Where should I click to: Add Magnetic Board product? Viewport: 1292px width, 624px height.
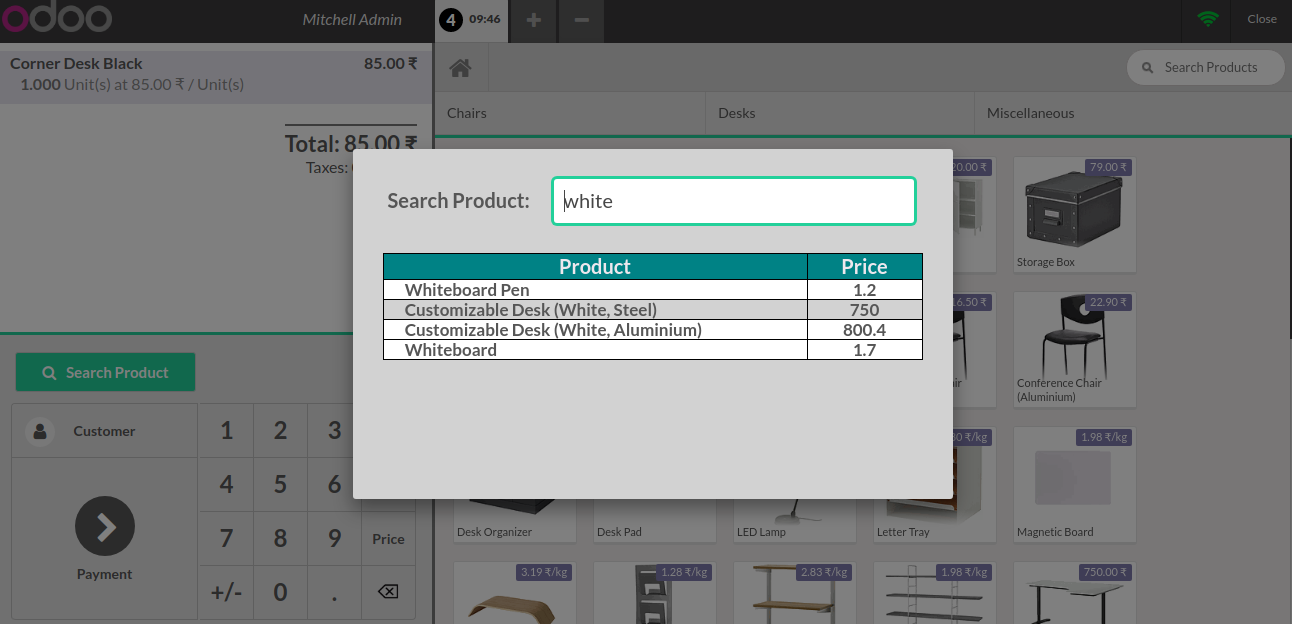point(1075,485)
